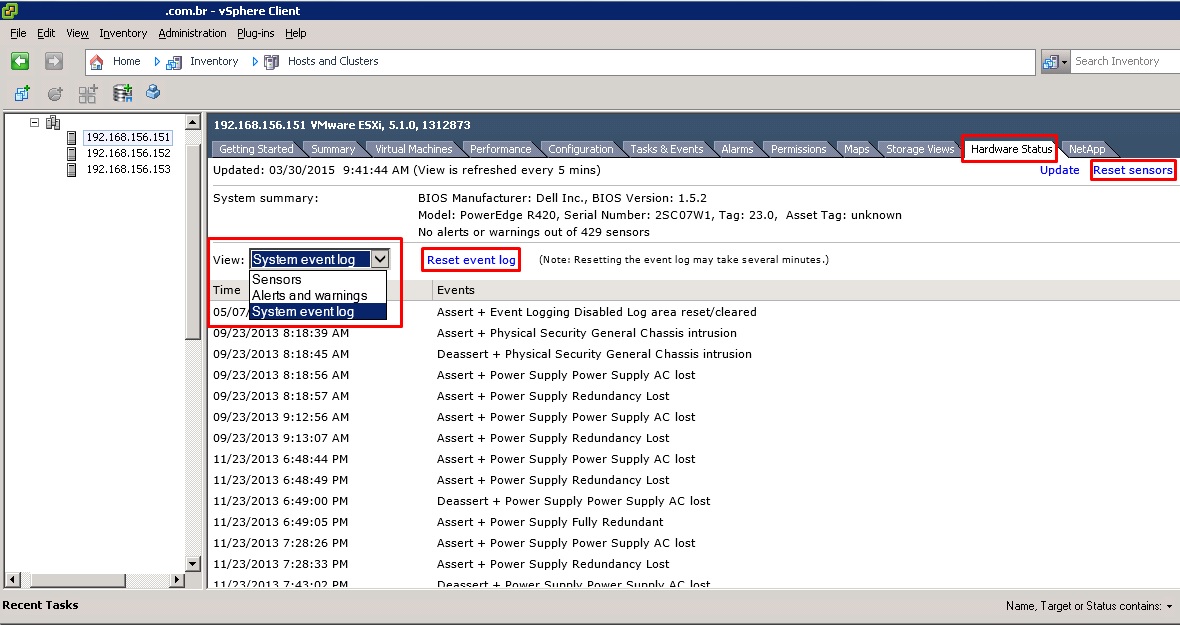Image resolution: width=1180 pixels, height=625 pixels.
Task: Switch to the Tasks & Events tab
Action: click(666, 149)
